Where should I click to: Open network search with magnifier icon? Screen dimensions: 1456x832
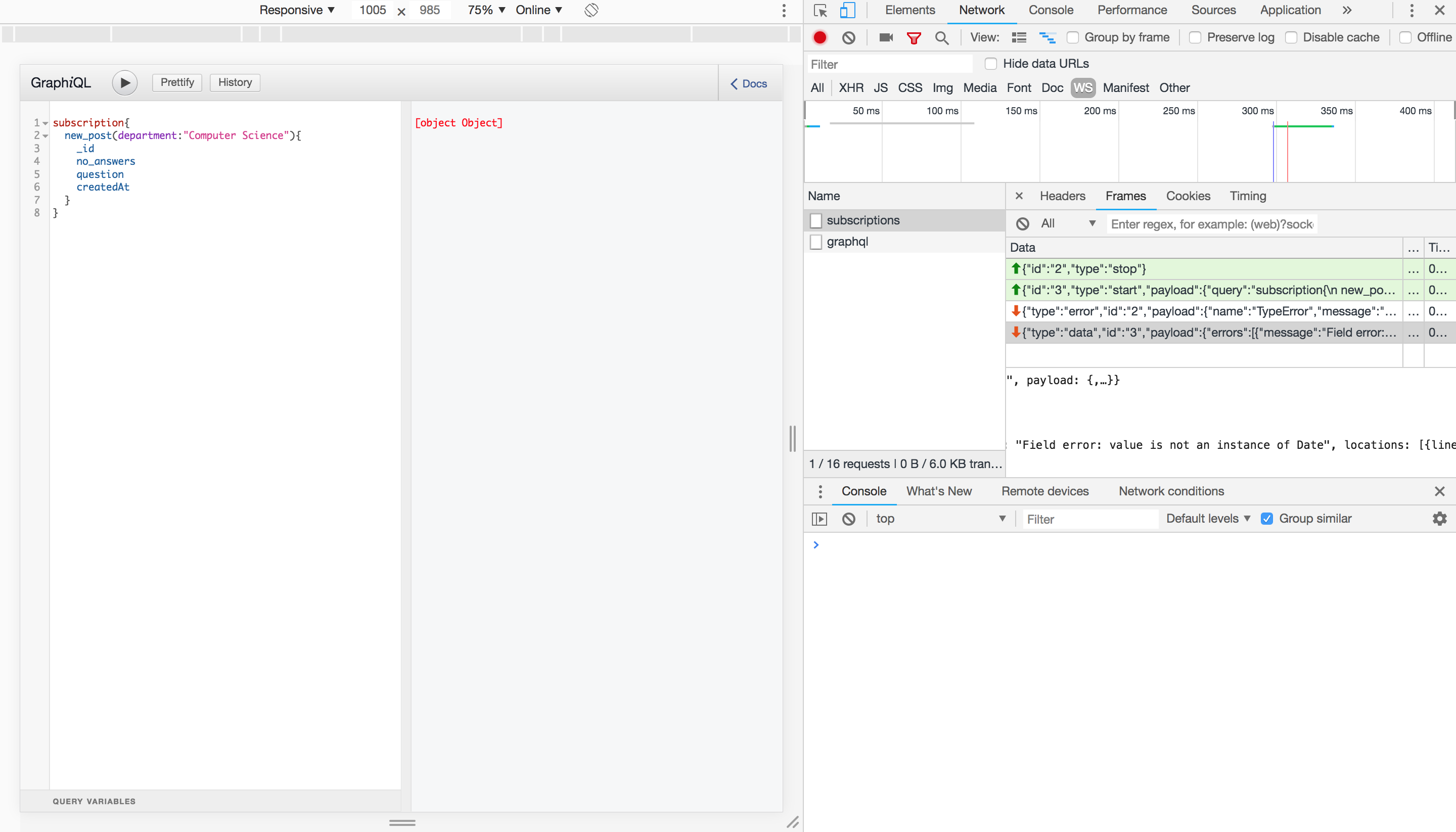(942, 38)
